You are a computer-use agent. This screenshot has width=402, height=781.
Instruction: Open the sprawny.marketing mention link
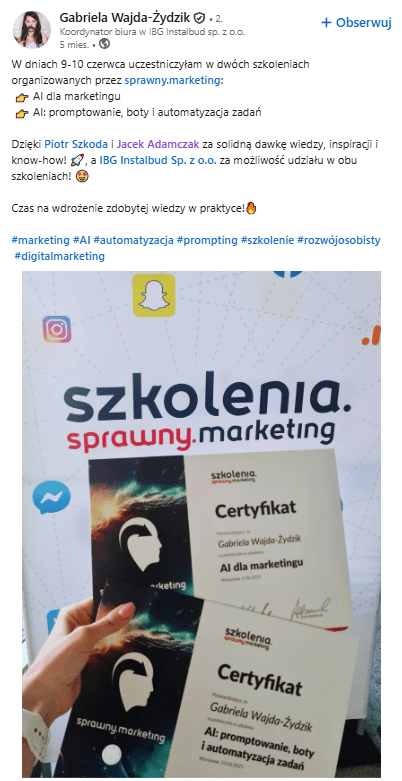[172, 81]
